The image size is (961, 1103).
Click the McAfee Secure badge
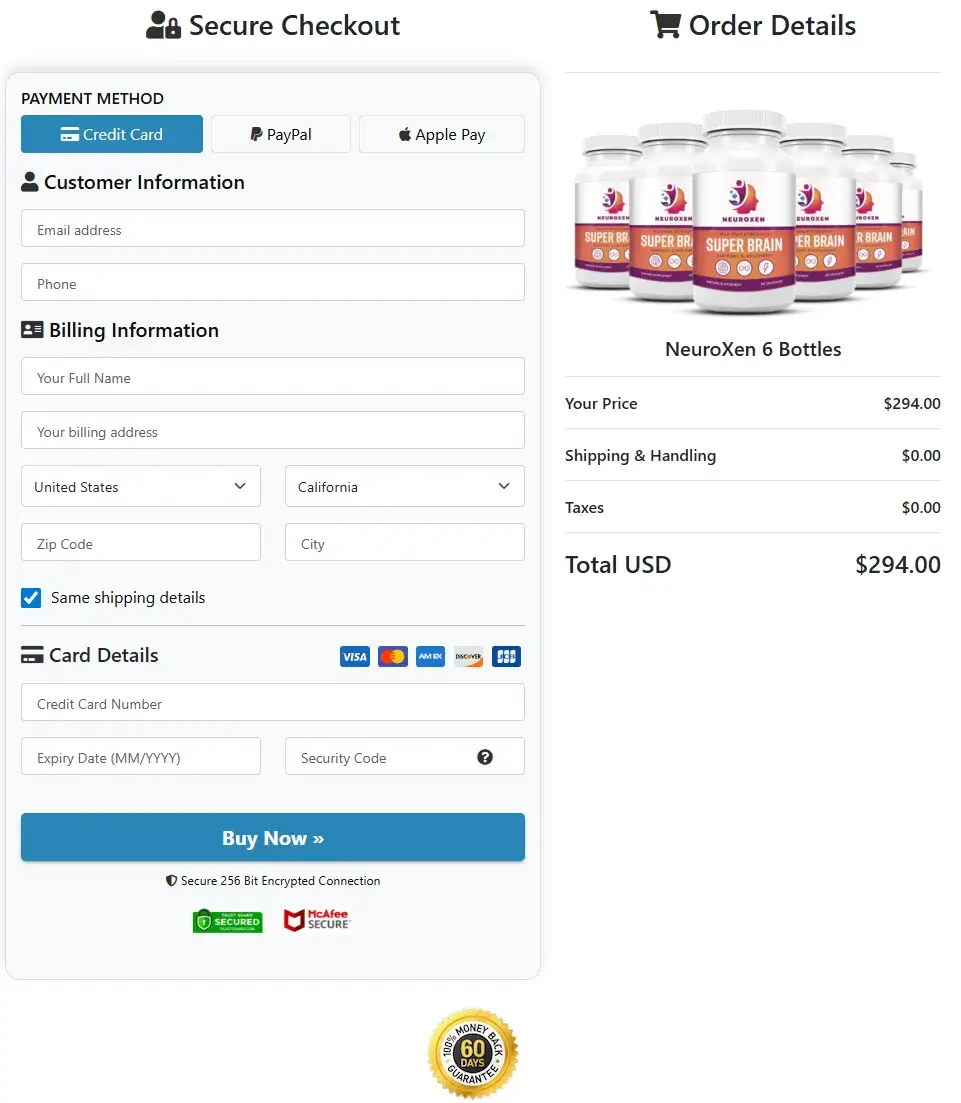tap(317, 920)
